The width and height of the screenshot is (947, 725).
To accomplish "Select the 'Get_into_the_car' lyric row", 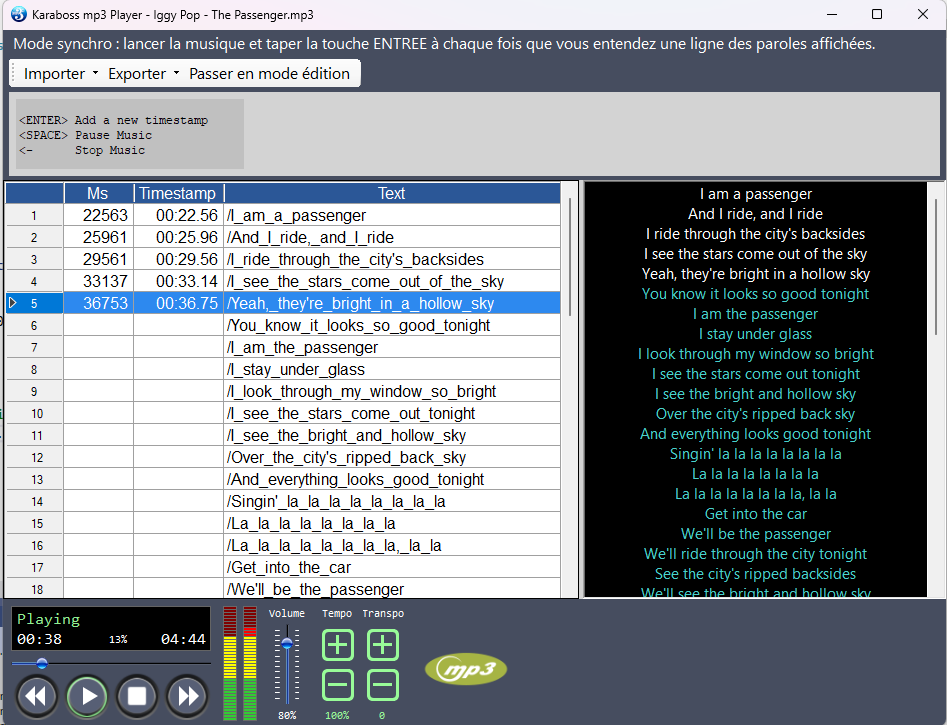I will coord(358,567).
